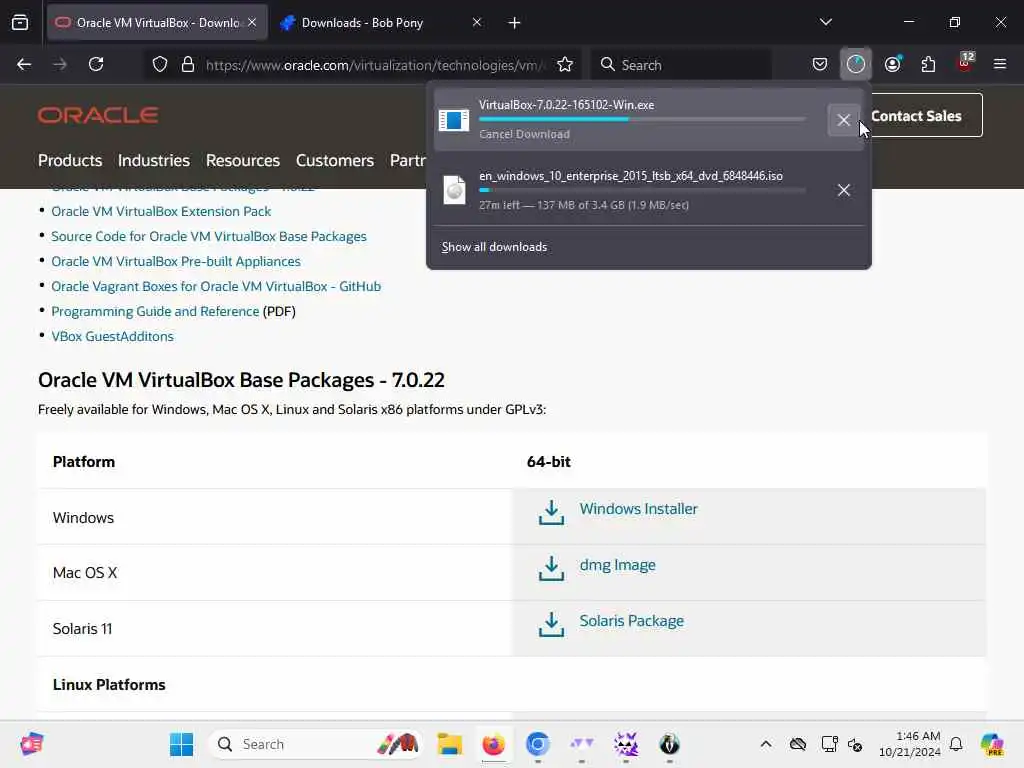Reload the current Oracle page

point(96,64)
